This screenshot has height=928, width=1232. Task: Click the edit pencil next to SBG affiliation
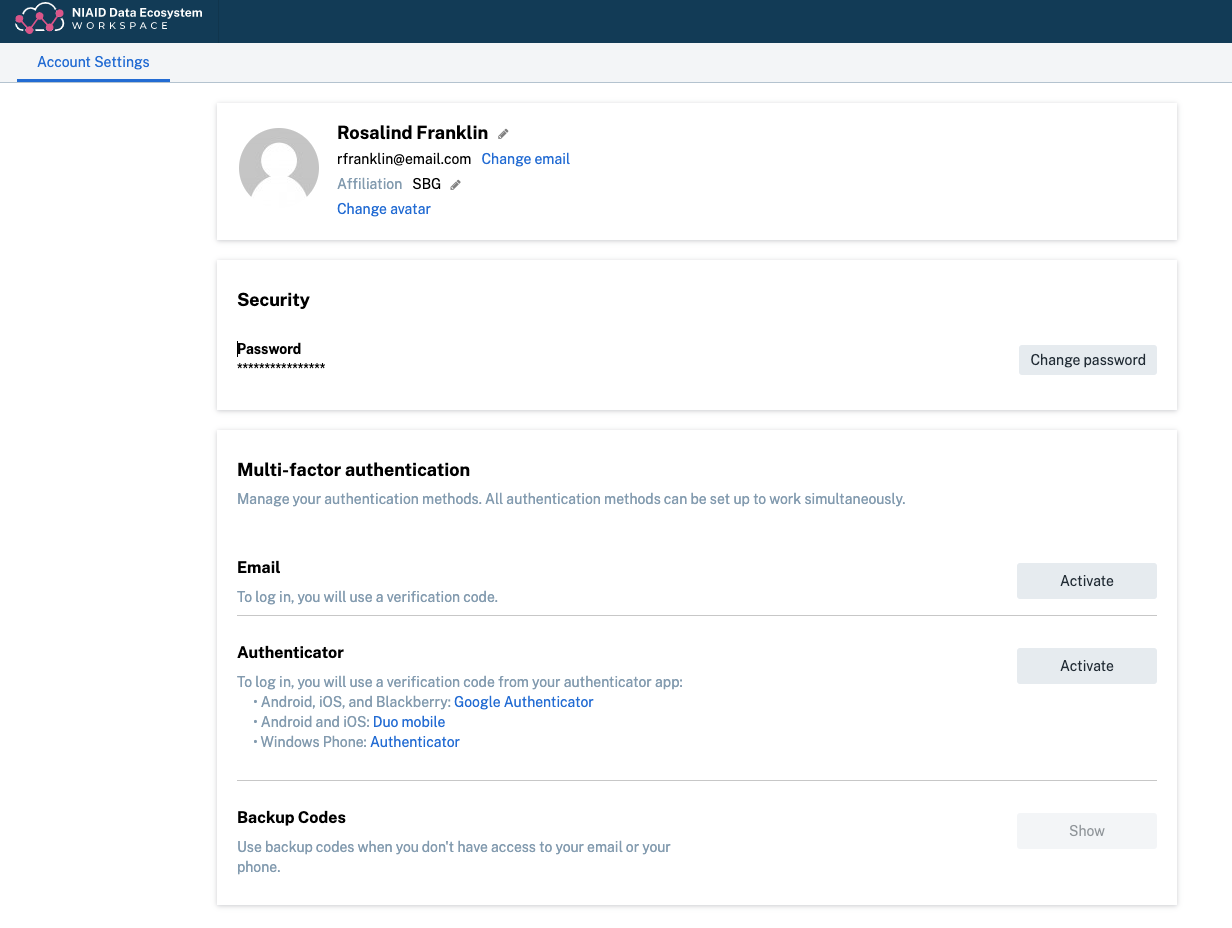click(457, 184)
